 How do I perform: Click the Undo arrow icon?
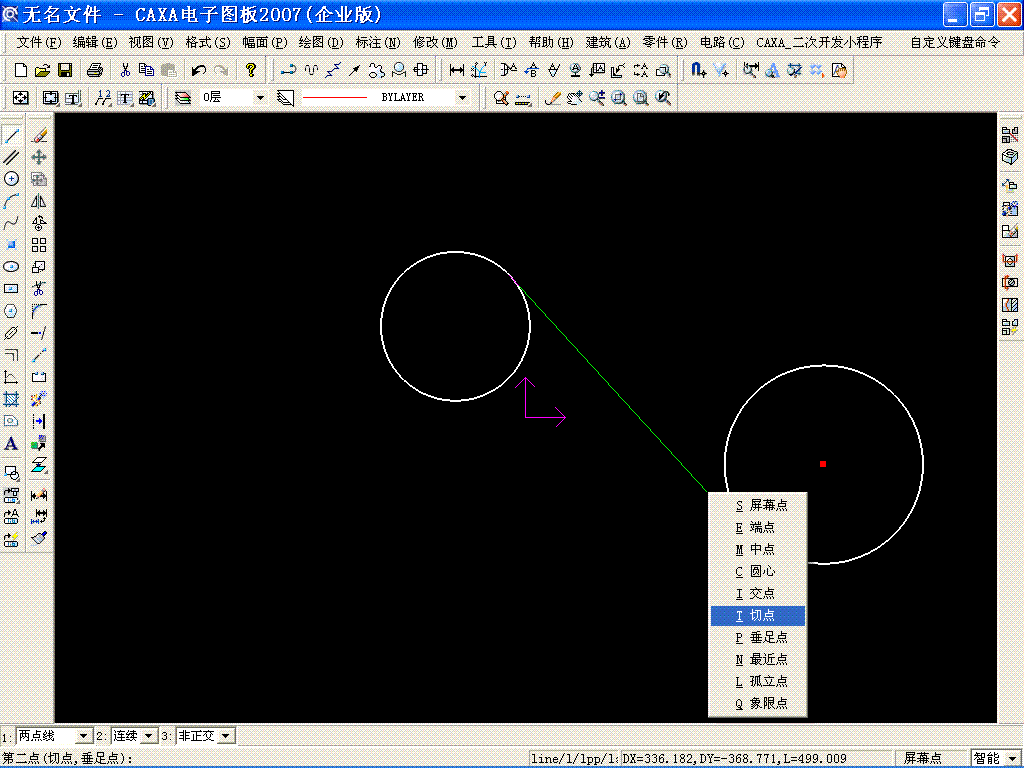(x=199, y=70)
